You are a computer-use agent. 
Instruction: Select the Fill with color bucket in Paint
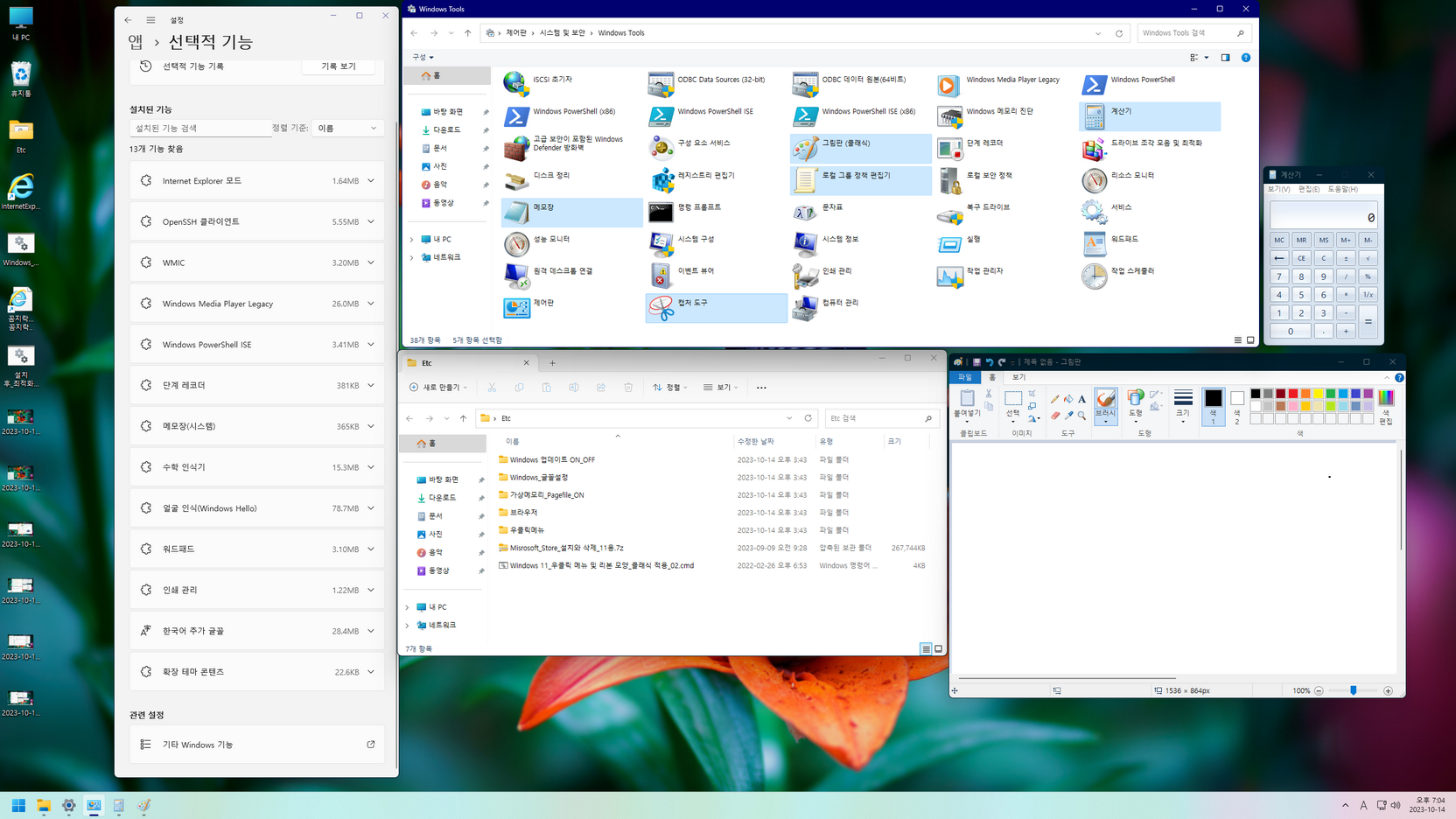pyautogui.click(x=1068, y=399)
